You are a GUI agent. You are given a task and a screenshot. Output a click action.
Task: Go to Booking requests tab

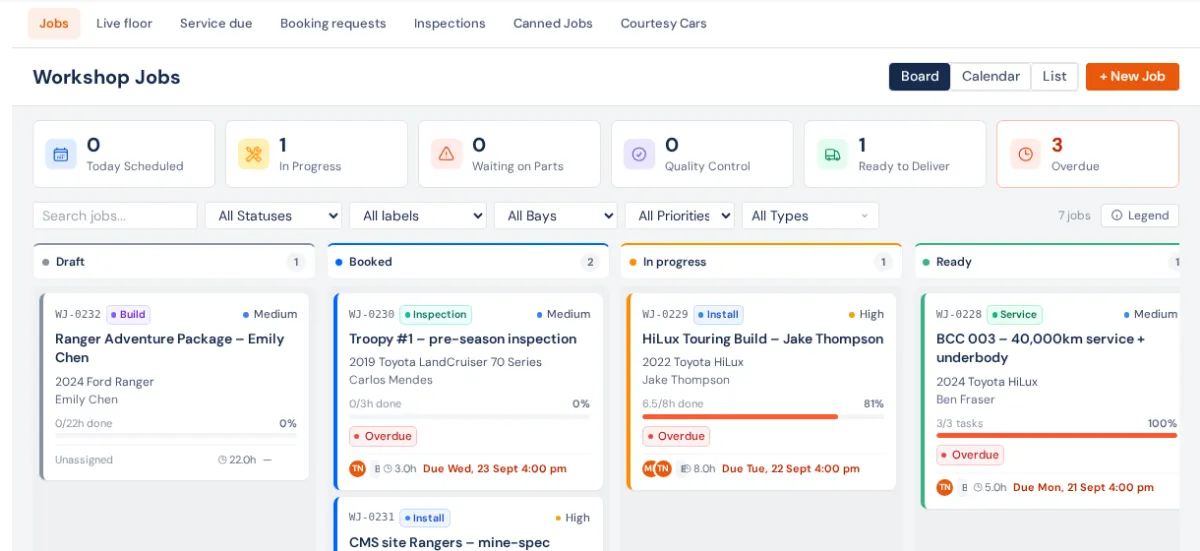coord(333,23)
